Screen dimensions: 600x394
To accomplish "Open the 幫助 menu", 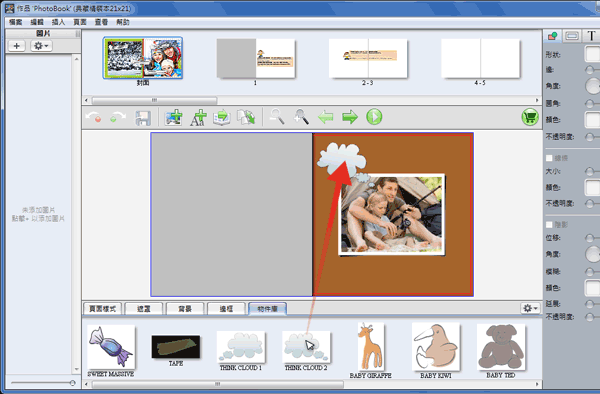I will coord(123,22).
